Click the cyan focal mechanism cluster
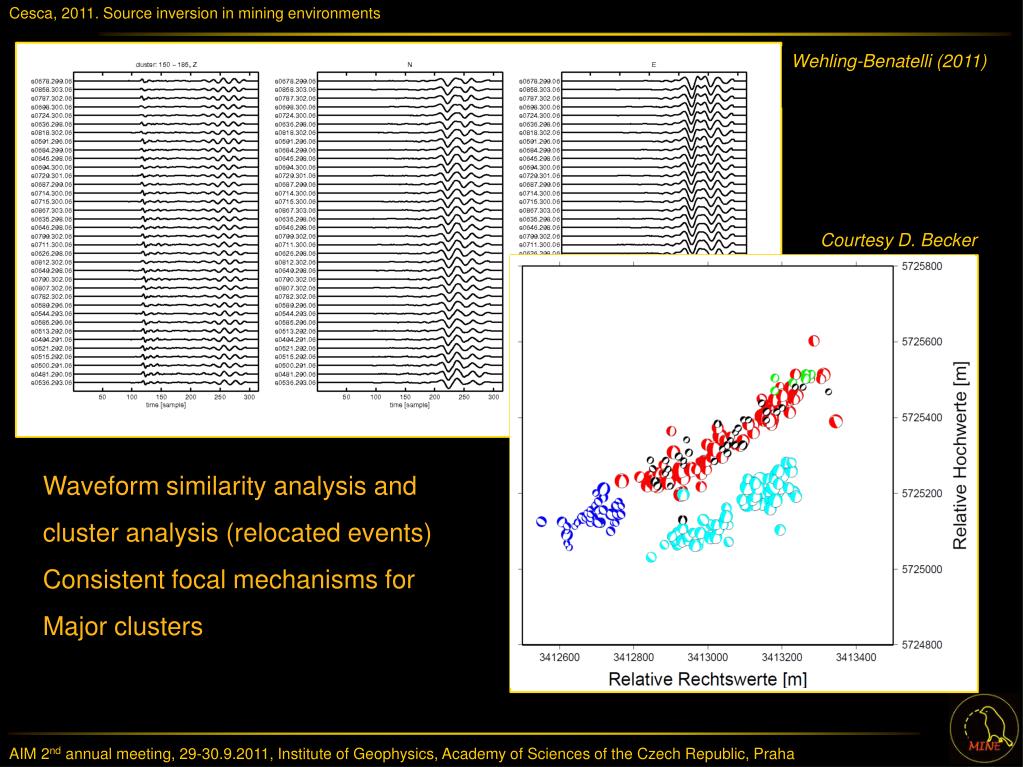 click(724, 507)
